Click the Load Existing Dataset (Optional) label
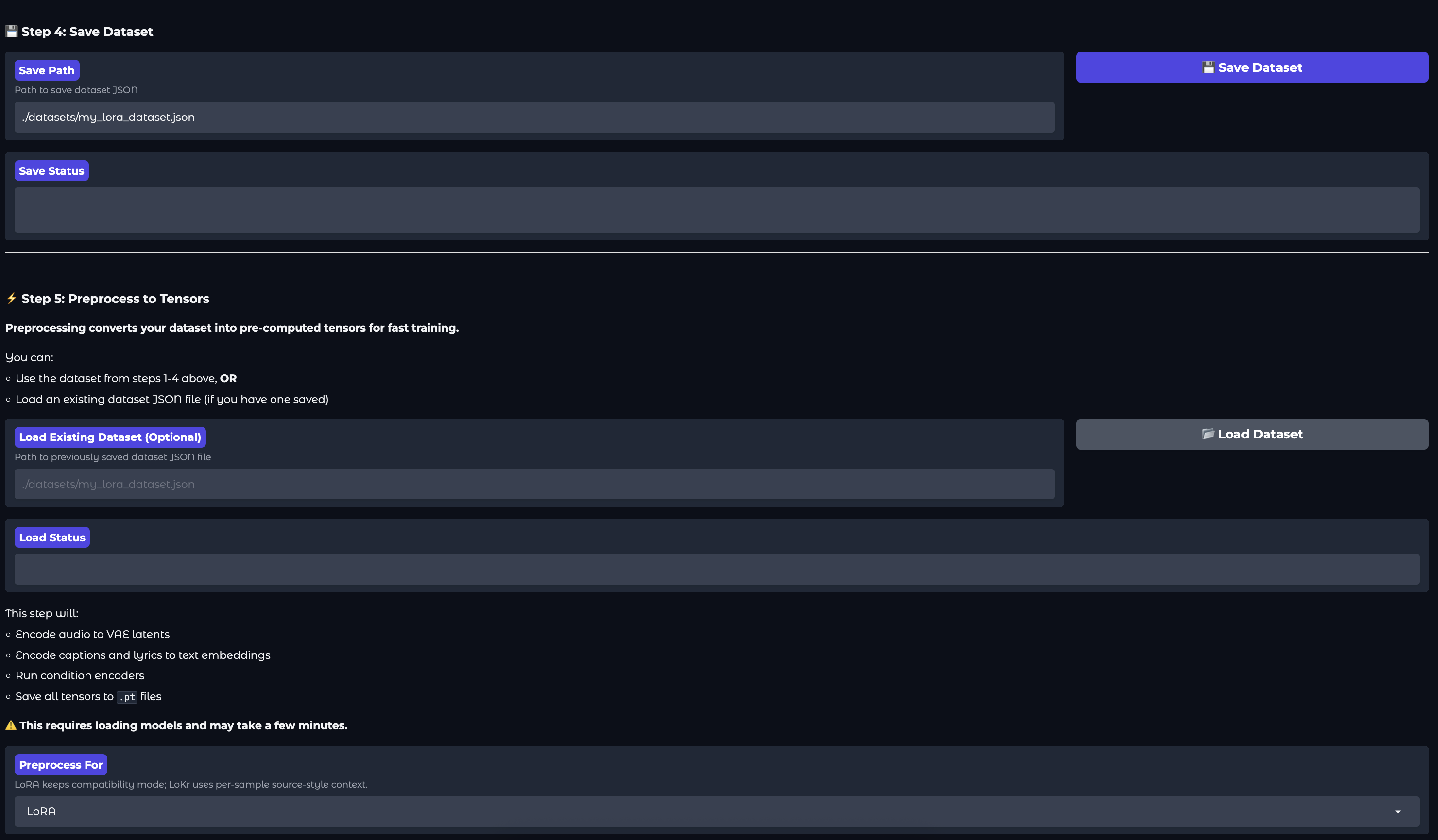This screenshot has height=840, width=1438. [x=110, y=437]
